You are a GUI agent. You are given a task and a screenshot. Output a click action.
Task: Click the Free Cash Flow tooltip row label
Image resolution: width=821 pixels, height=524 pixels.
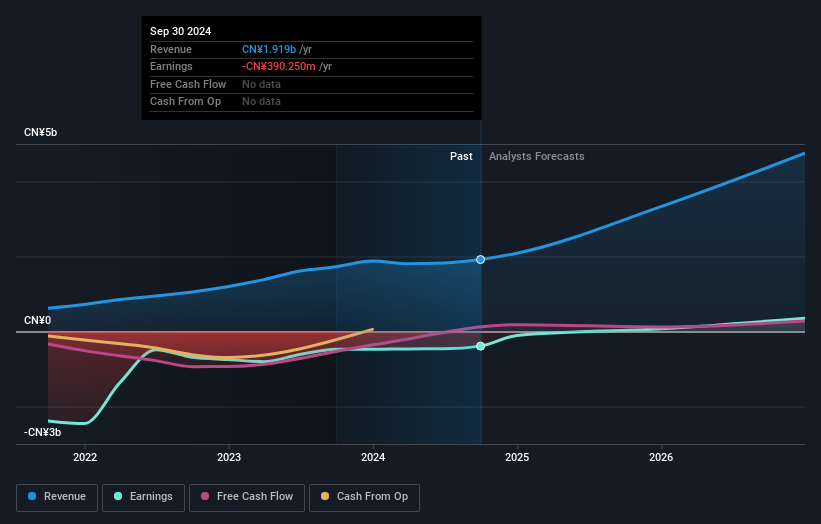click(188, 84)
